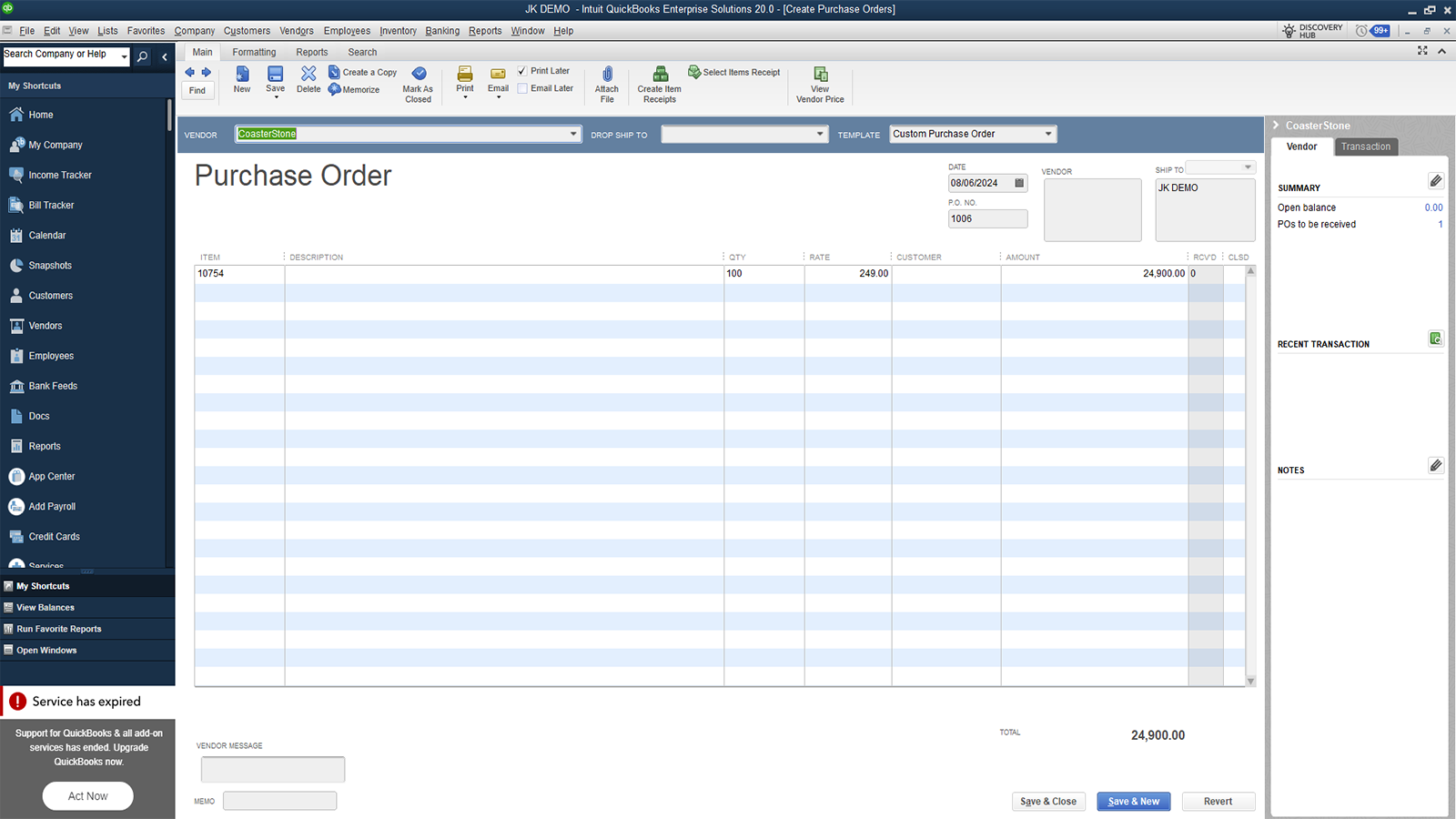Viewport: 1456px width, 819px height.
Task: Switch to the Formatting tab
Action: [x=254, y=52]
